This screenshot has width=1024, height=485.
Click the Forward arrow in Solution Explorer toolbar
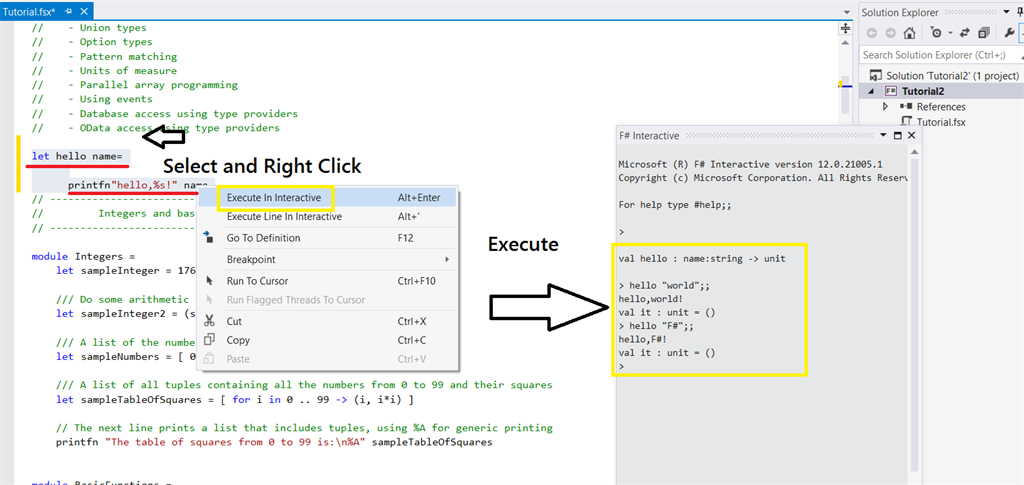(x=889, y=33)
